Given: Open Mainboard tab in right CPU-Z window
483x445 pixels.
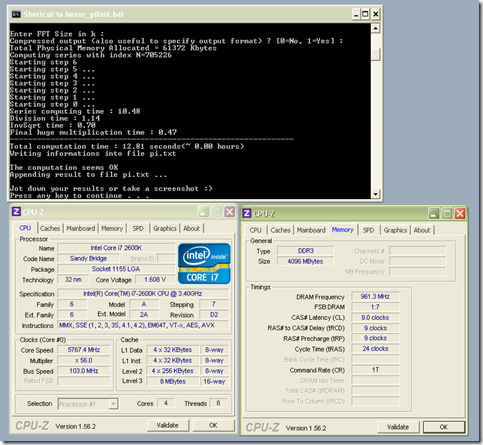Looking at the screenshot, I should coord(311,230).
